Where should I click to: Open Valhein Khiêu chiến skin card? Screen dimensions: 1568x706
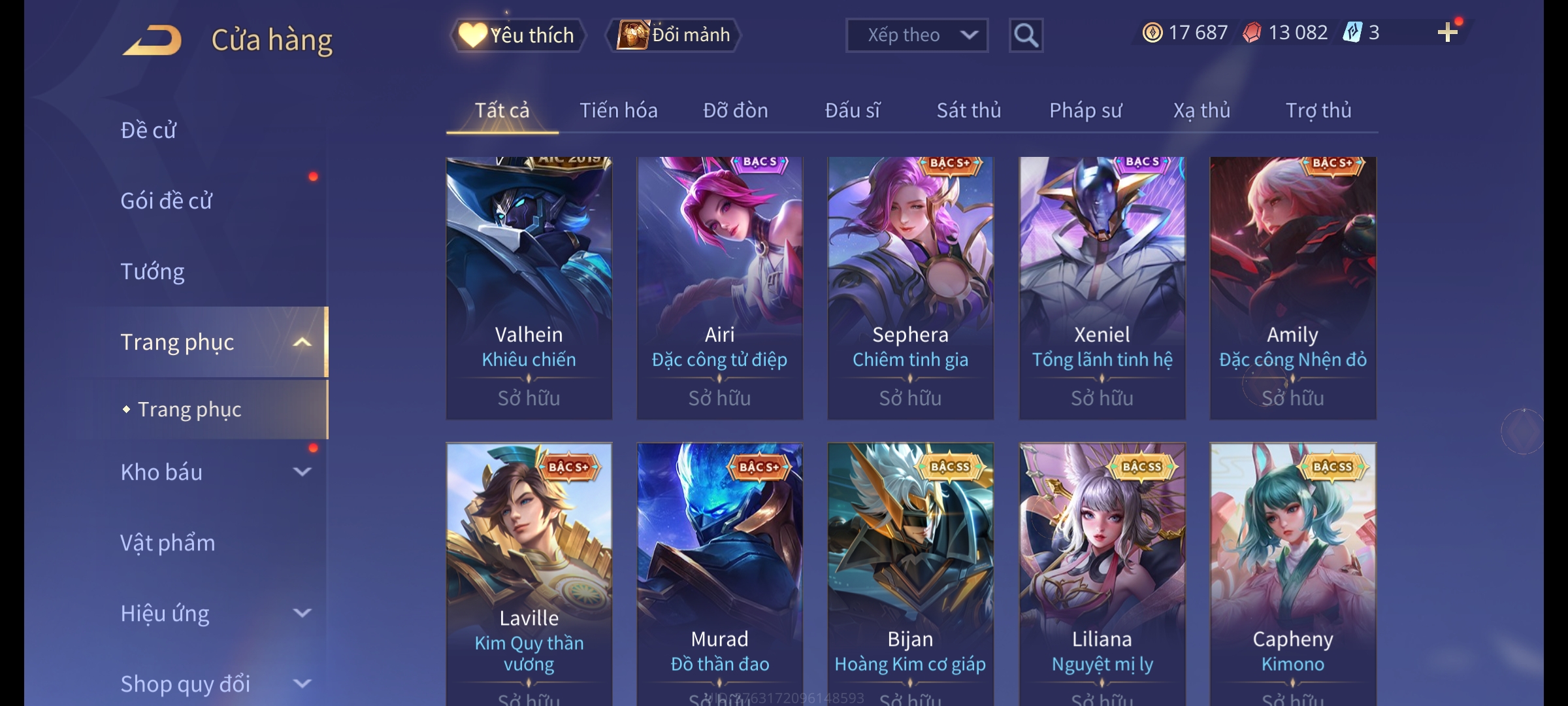tap(529, 288)
